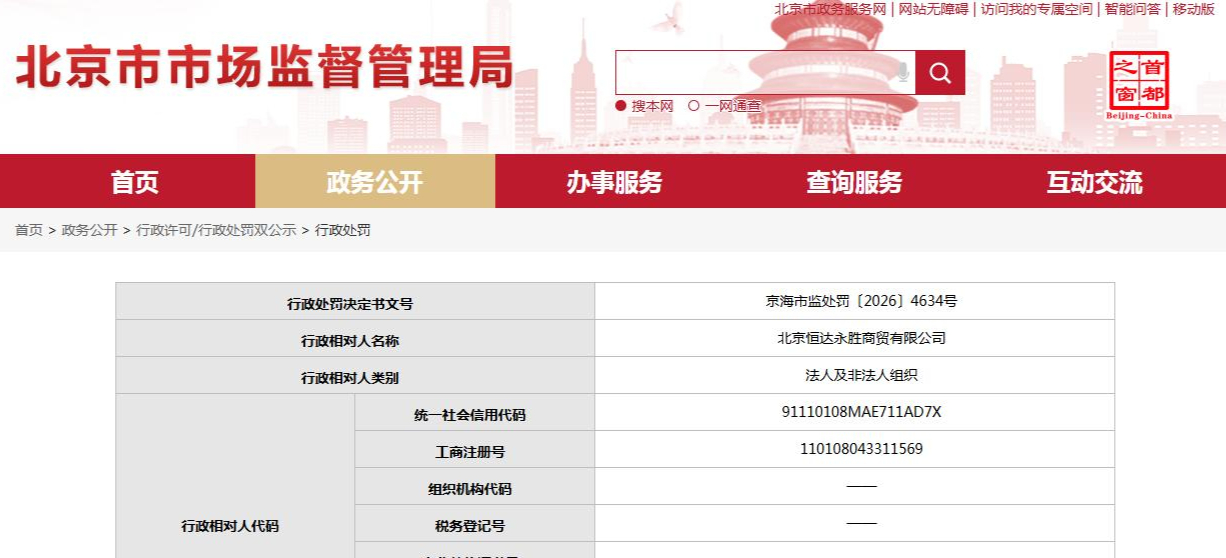
Task: Click the magnifier search button
Action: click(940, 72)
